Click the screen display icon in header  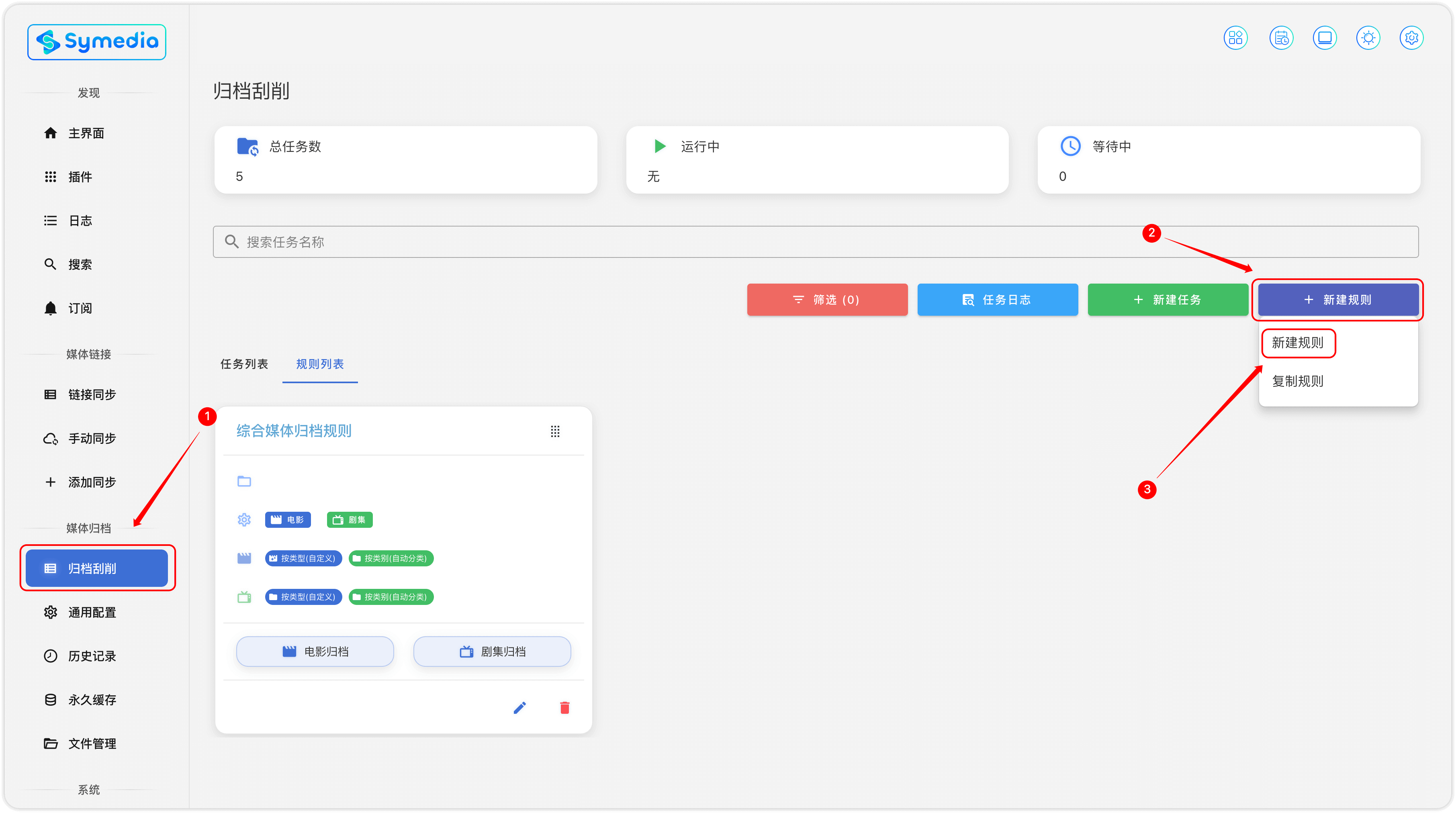click(x=1324, y=38)
